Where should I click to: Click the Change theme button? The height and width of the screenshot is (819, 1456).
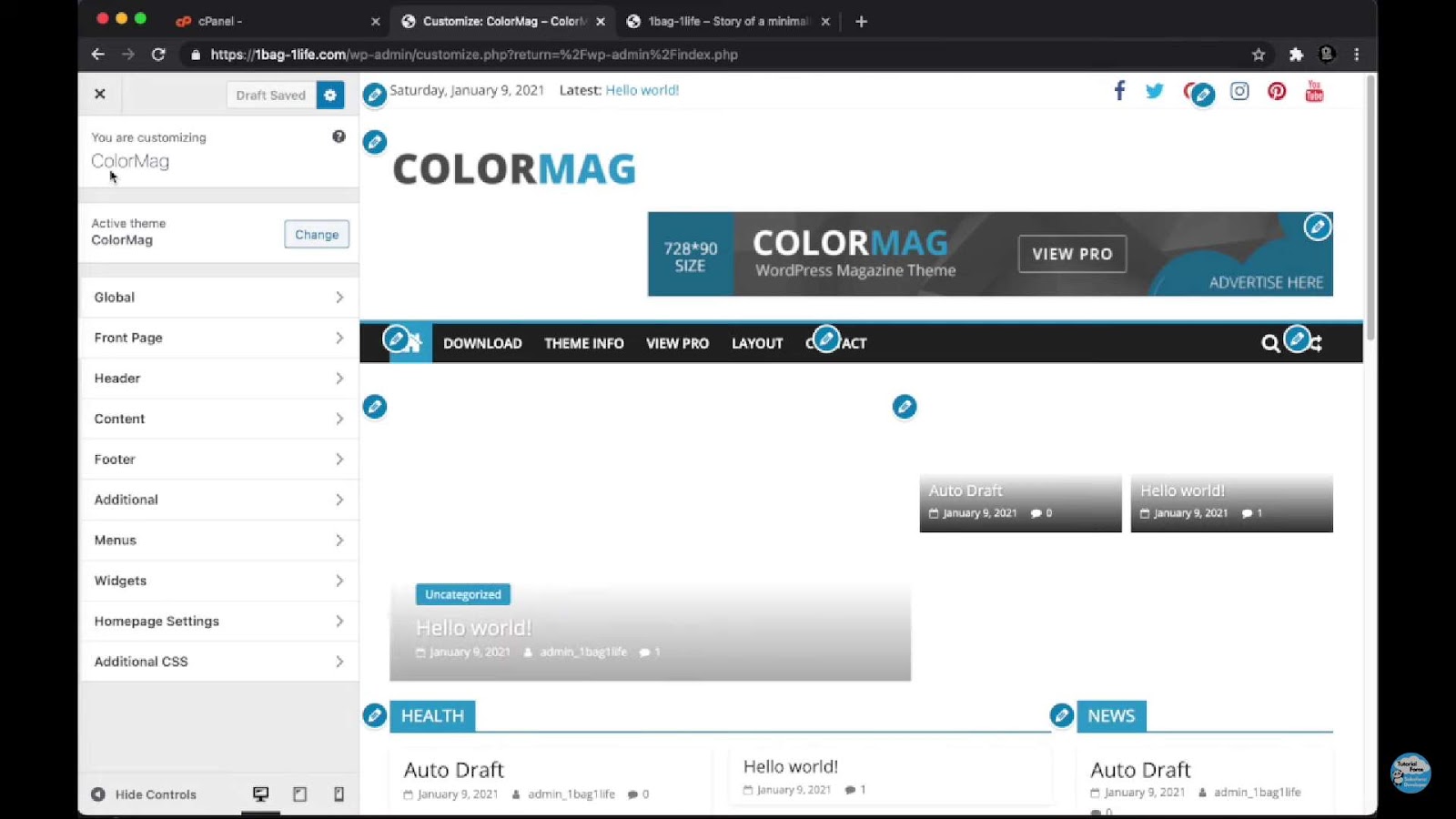317,235
